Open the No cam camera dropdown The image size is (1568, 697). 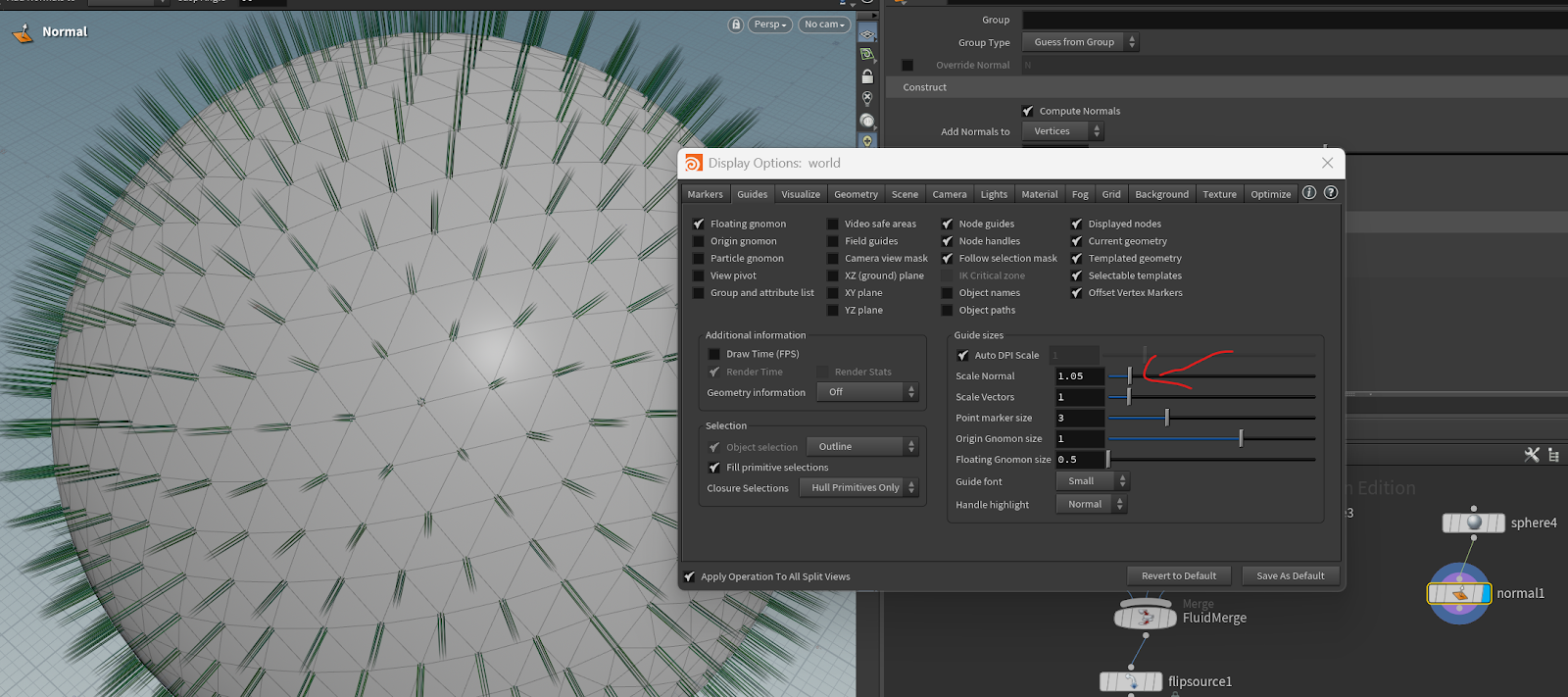[824, 25]
